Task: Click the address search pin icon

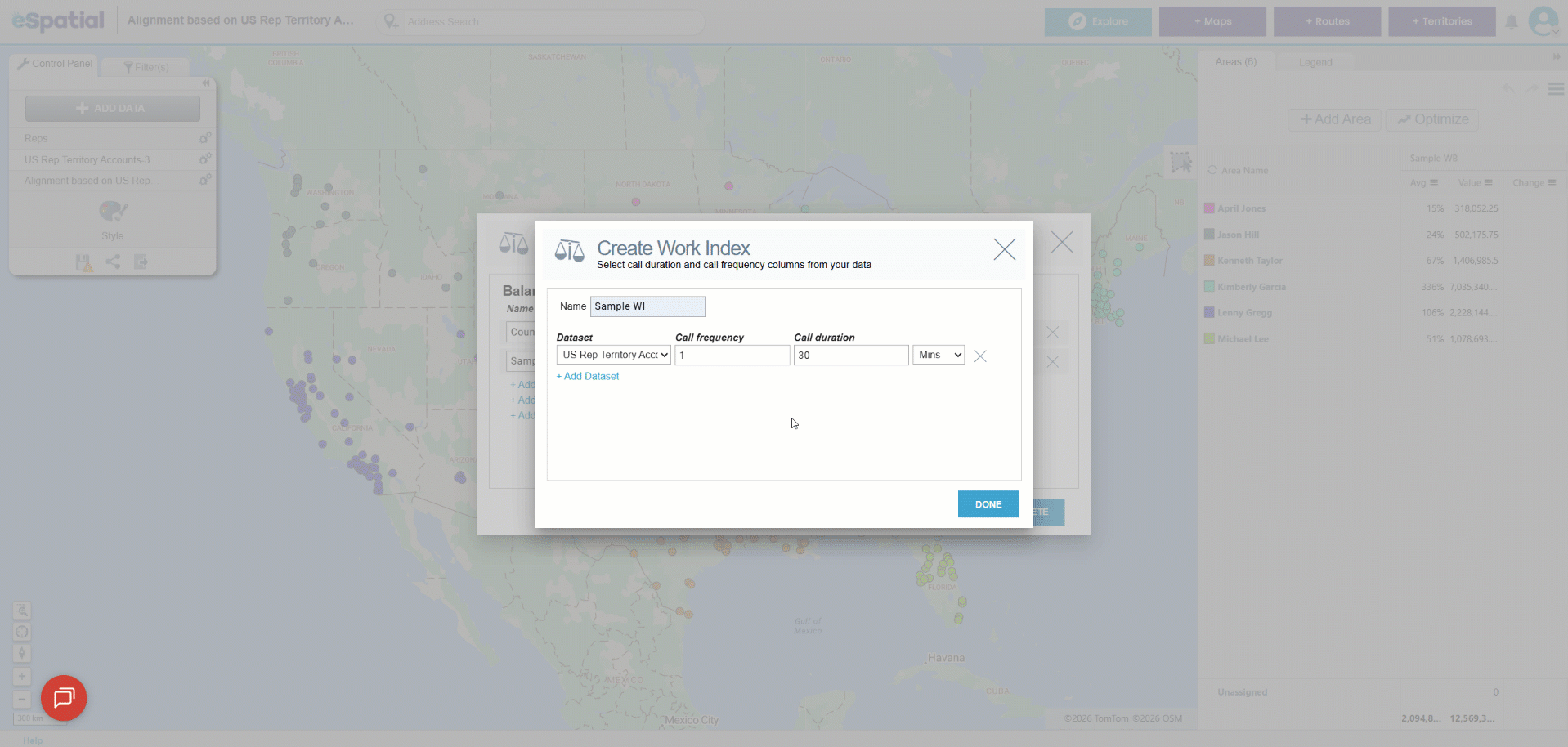Action: point(391,22)
